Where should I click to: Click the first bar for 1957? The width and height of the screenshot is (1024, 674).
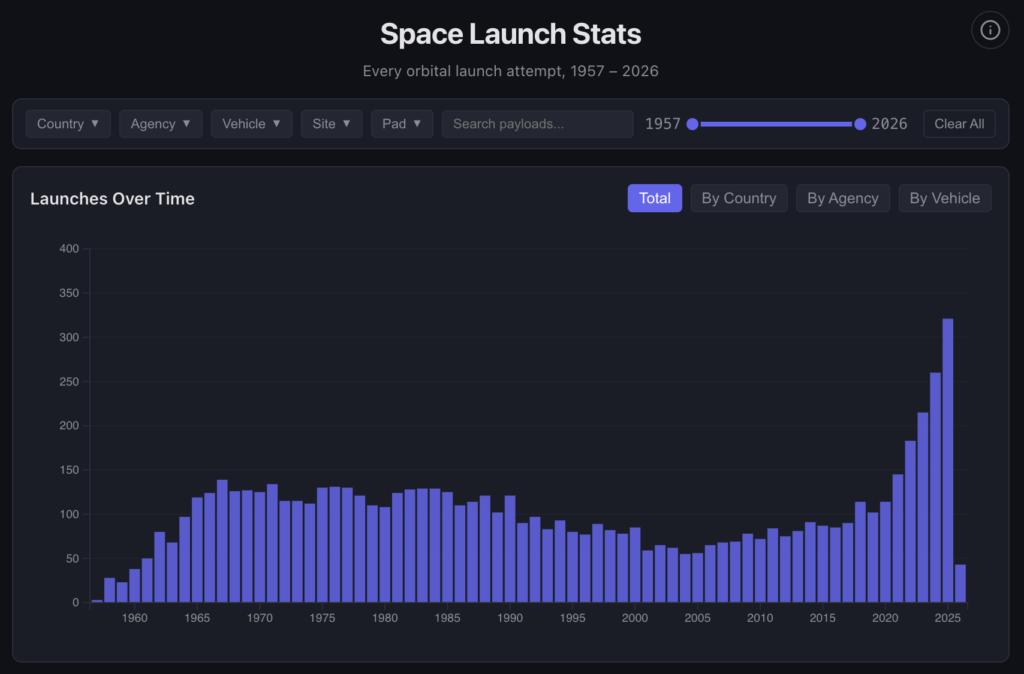[97, 600]
